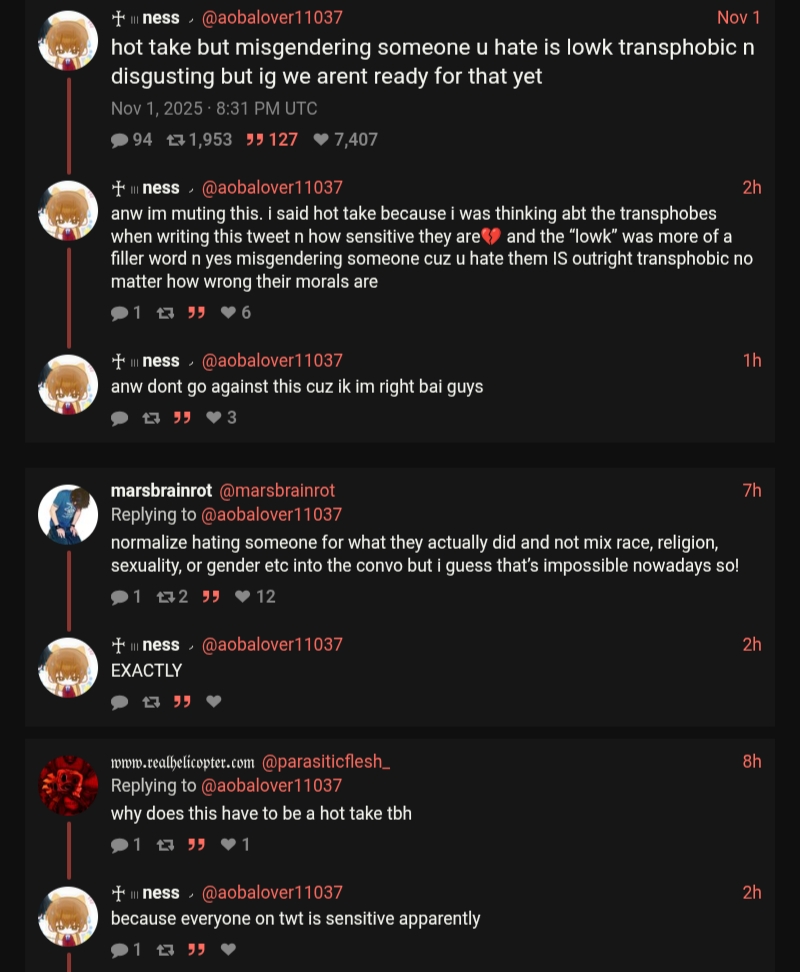Click heart icon on 'anw im muting this' tweet

click(x=229, y=312)
